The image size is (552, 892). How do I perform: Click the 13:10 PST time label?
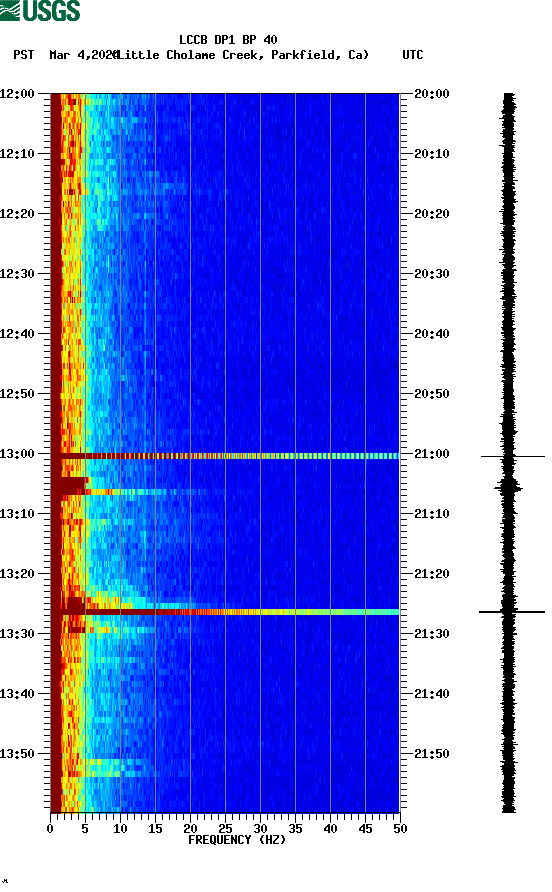18,514
